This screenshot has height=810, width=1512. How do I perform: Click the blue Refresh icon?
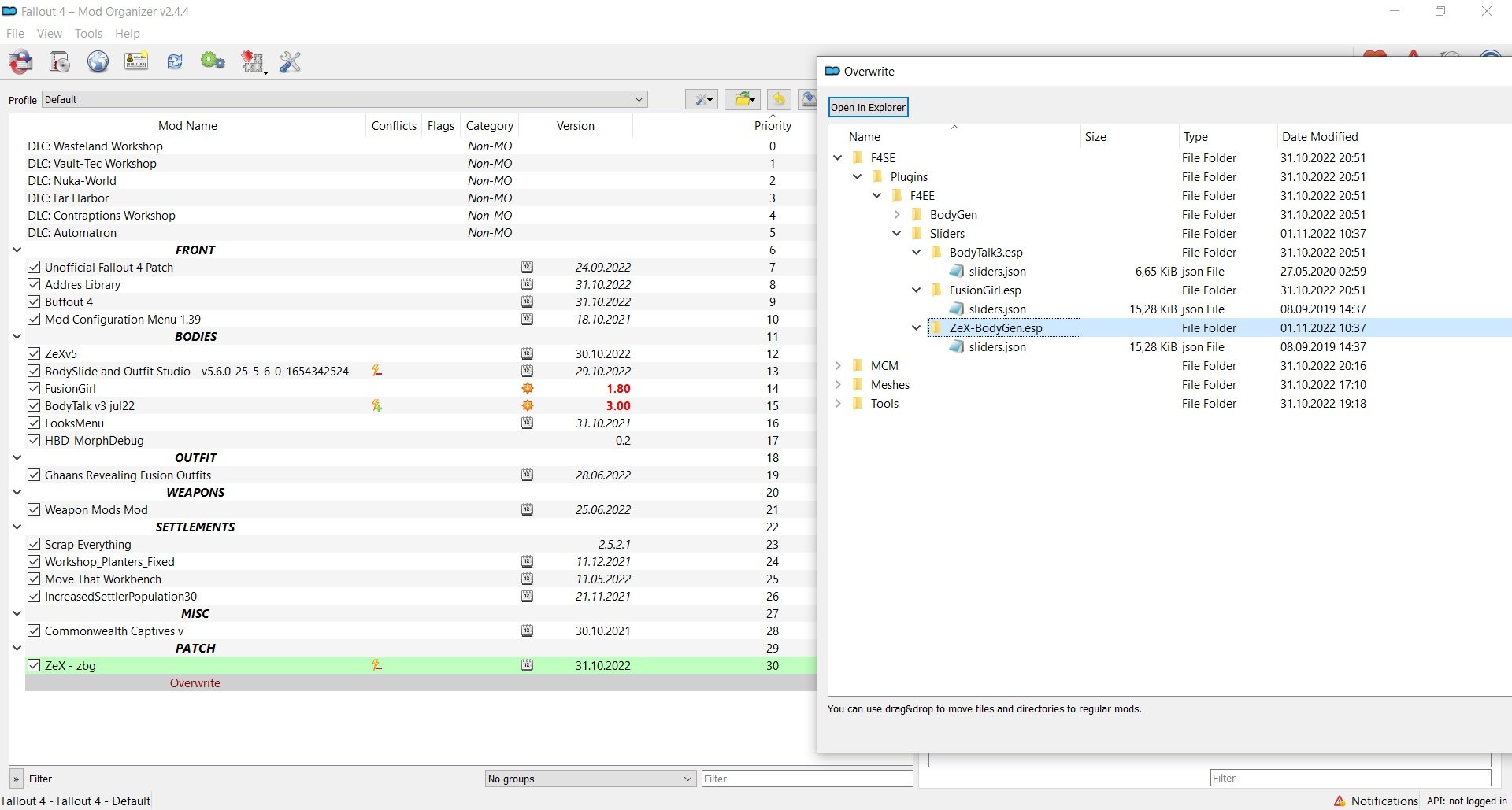pyautogui.click(x=175, y=61)
